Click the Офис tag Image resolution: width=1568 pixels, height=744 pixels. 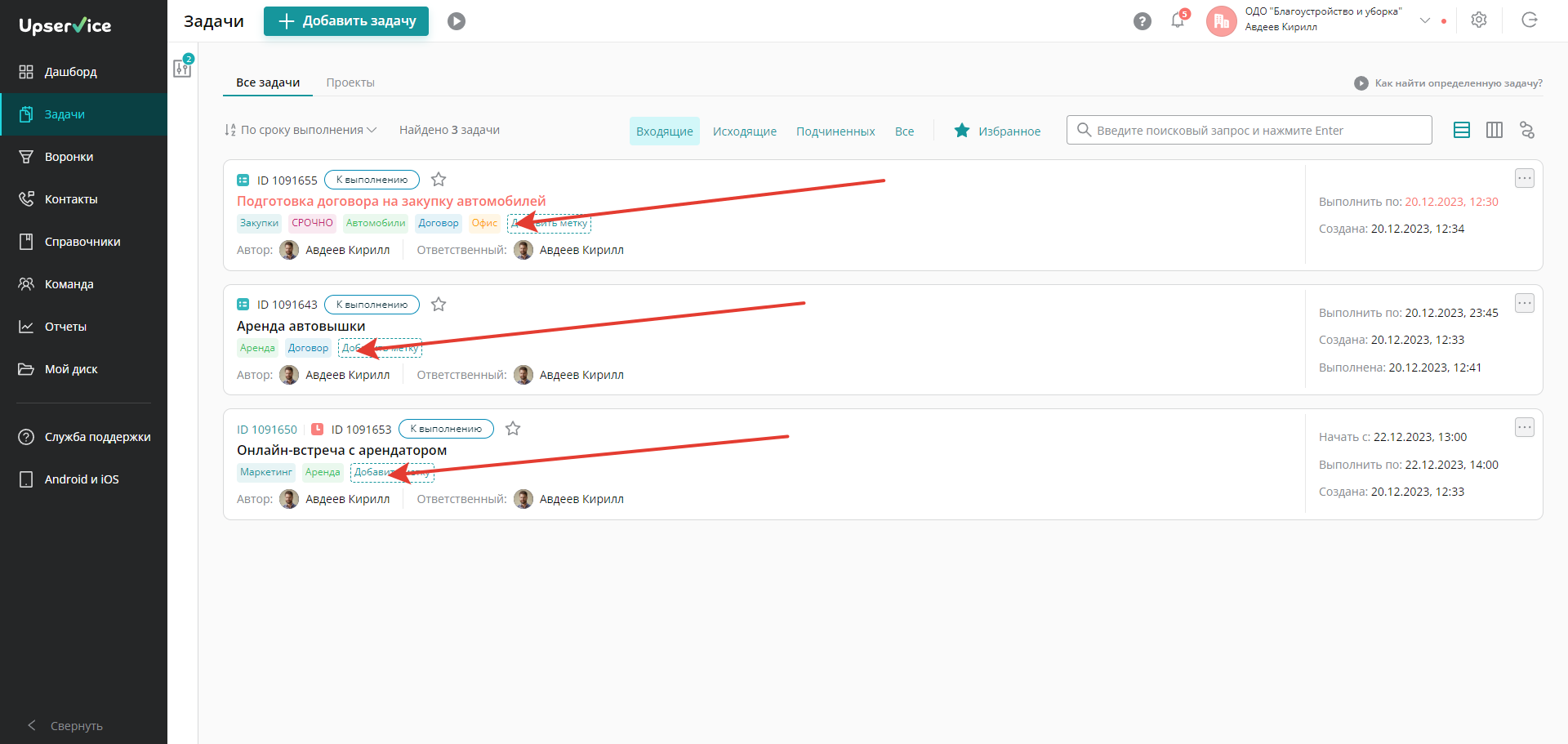click(484, 223)
